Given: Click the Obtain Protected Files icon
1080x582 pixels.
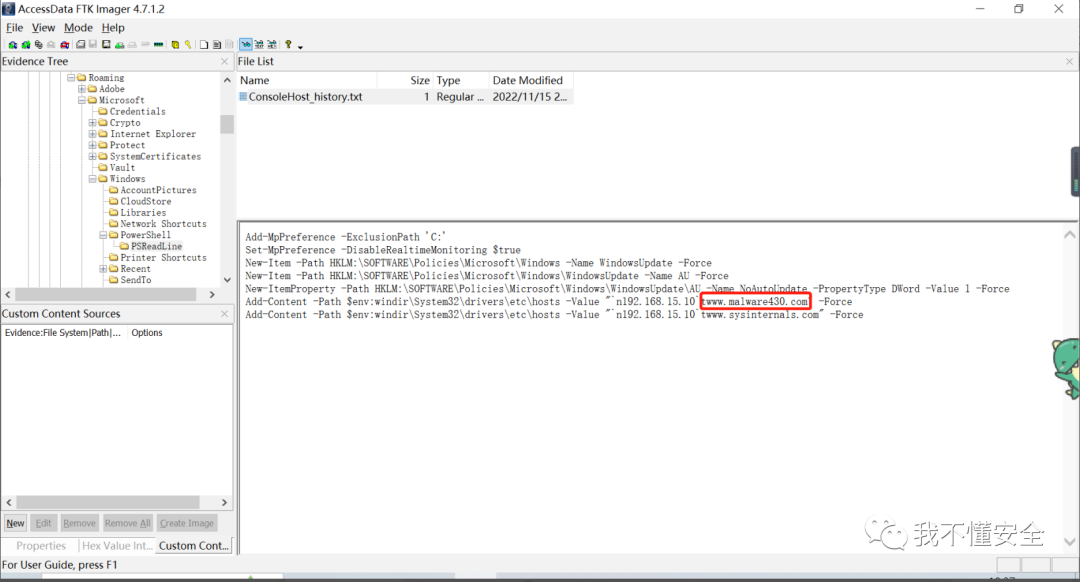Looking at the screenshot, I should coord(175,45).
